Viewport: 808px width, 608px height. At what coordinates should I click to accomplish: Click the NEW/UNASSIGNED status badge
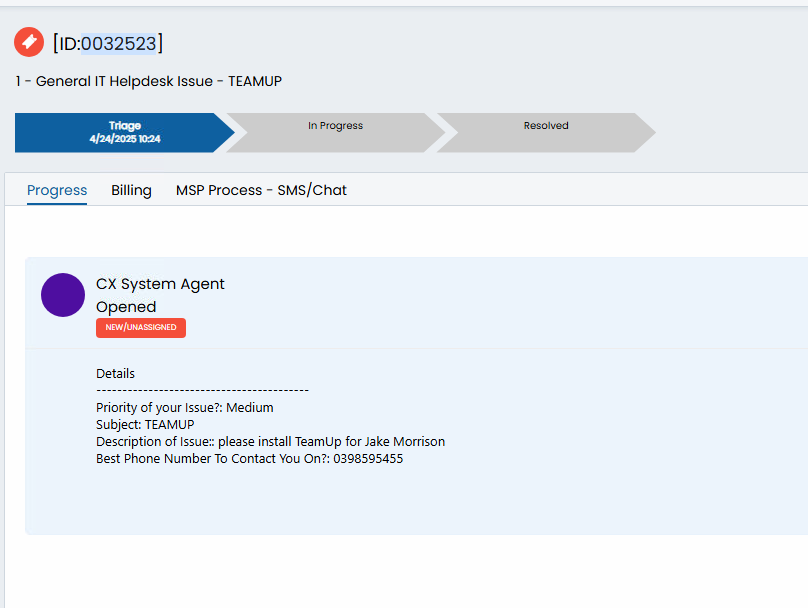point(141,328)
